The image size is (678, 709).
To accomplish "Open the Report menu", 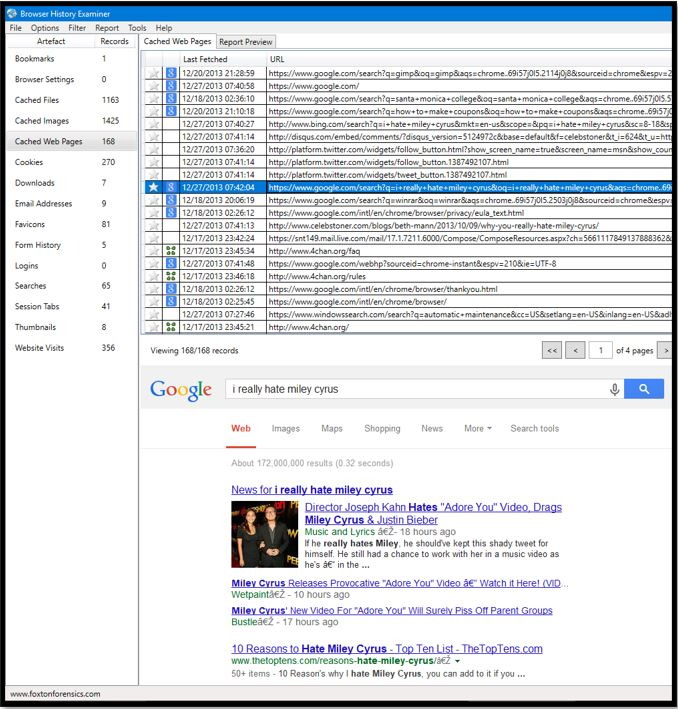I will 107,28.
